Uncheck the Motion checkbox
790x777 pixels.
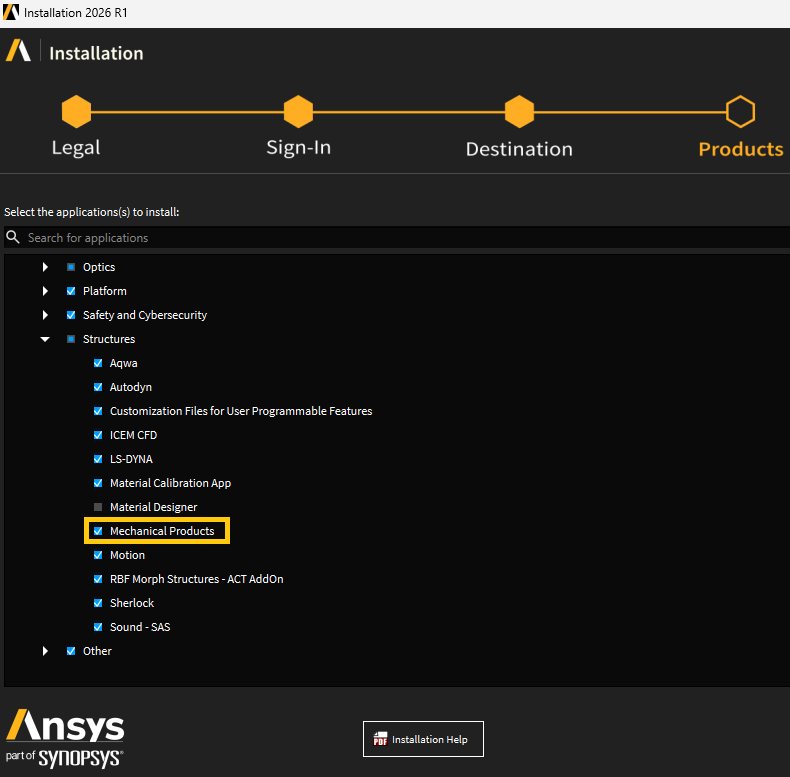coord(98,555)
